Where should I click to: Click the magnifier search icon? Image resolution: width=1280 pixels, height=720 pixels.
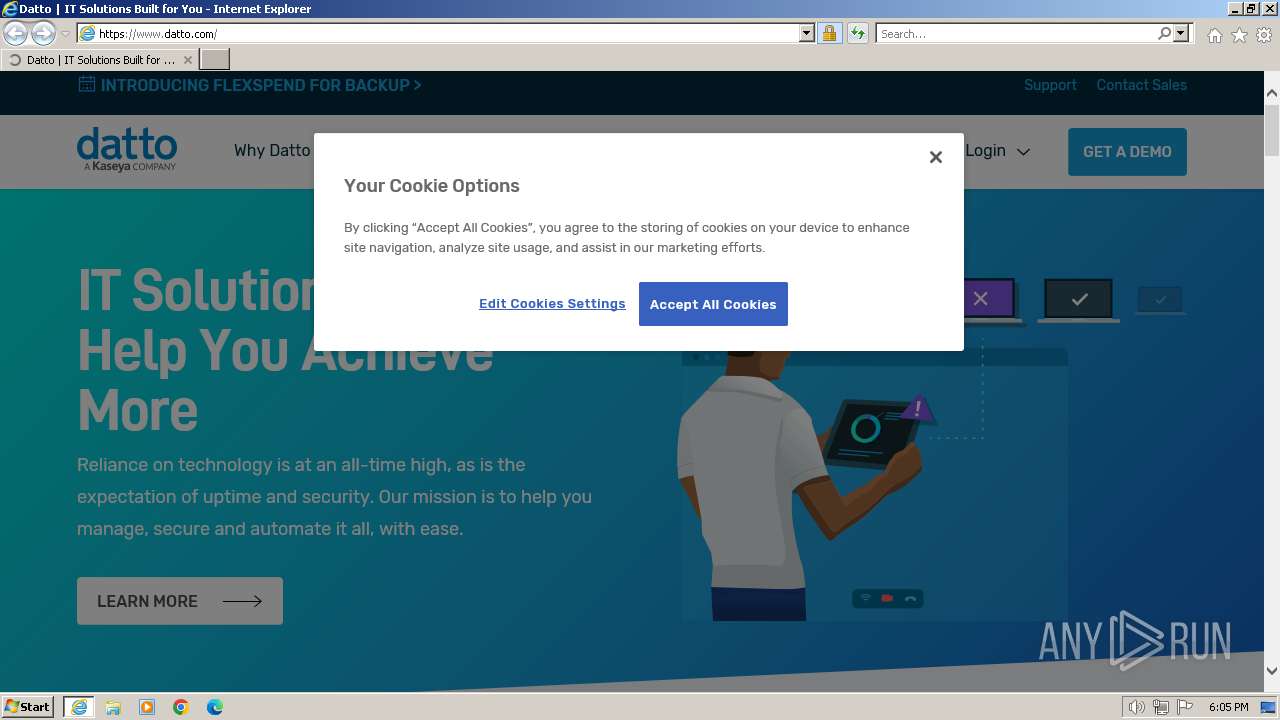(x=1164, y=34)
